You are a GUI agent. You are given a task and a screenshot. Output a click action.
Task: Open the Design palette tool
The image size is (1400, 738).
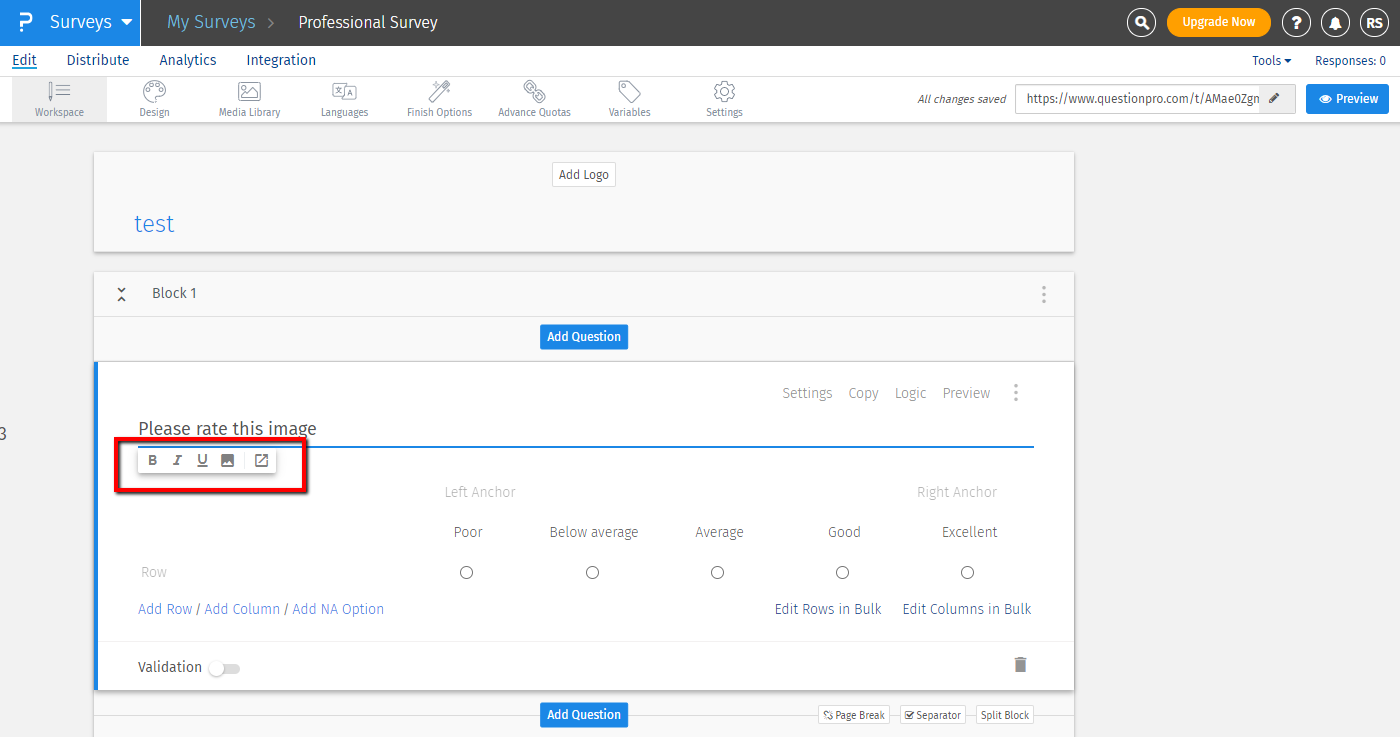click(154, 100)
